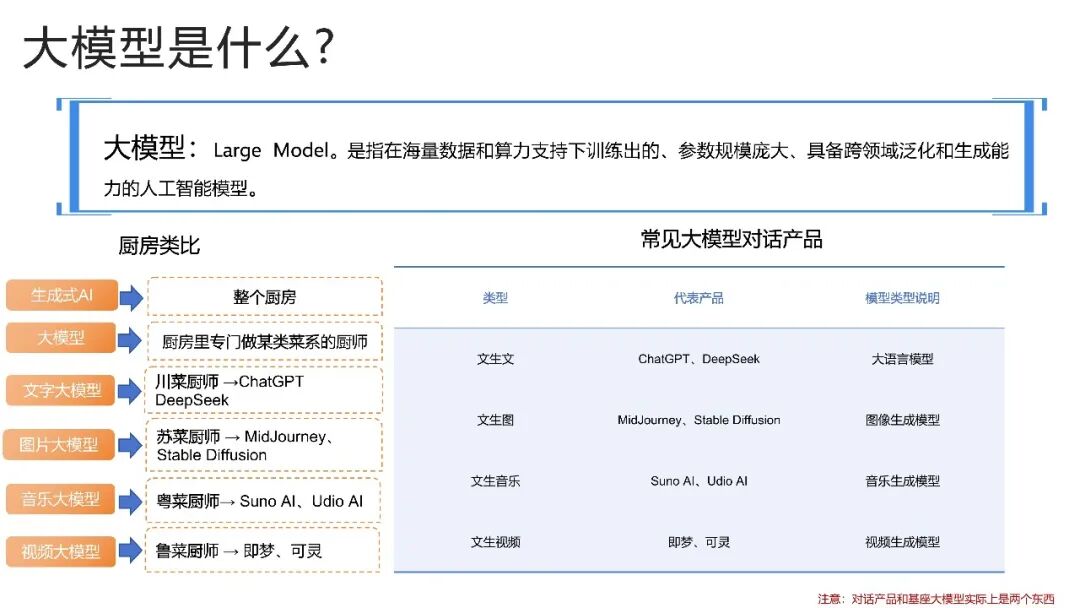Click the 常见大模型对话产品 table heading

pos(731,239)
